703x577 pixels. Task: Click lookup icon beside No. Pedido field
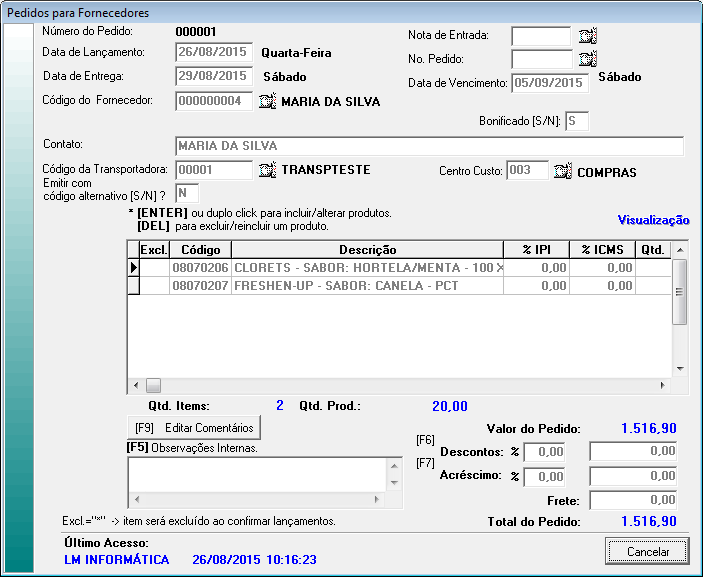point(587,59)
